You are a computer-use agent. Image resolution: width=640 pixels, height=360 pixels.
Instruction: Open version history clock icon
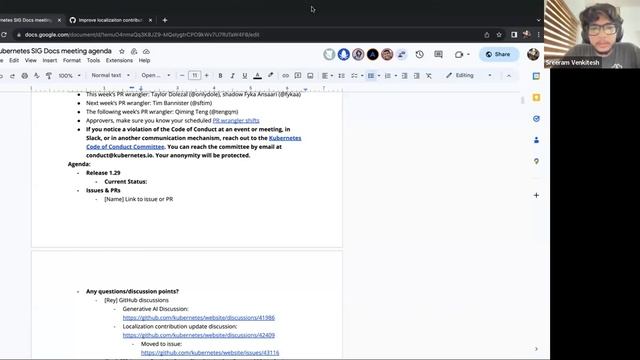click(x=420, y=54)
